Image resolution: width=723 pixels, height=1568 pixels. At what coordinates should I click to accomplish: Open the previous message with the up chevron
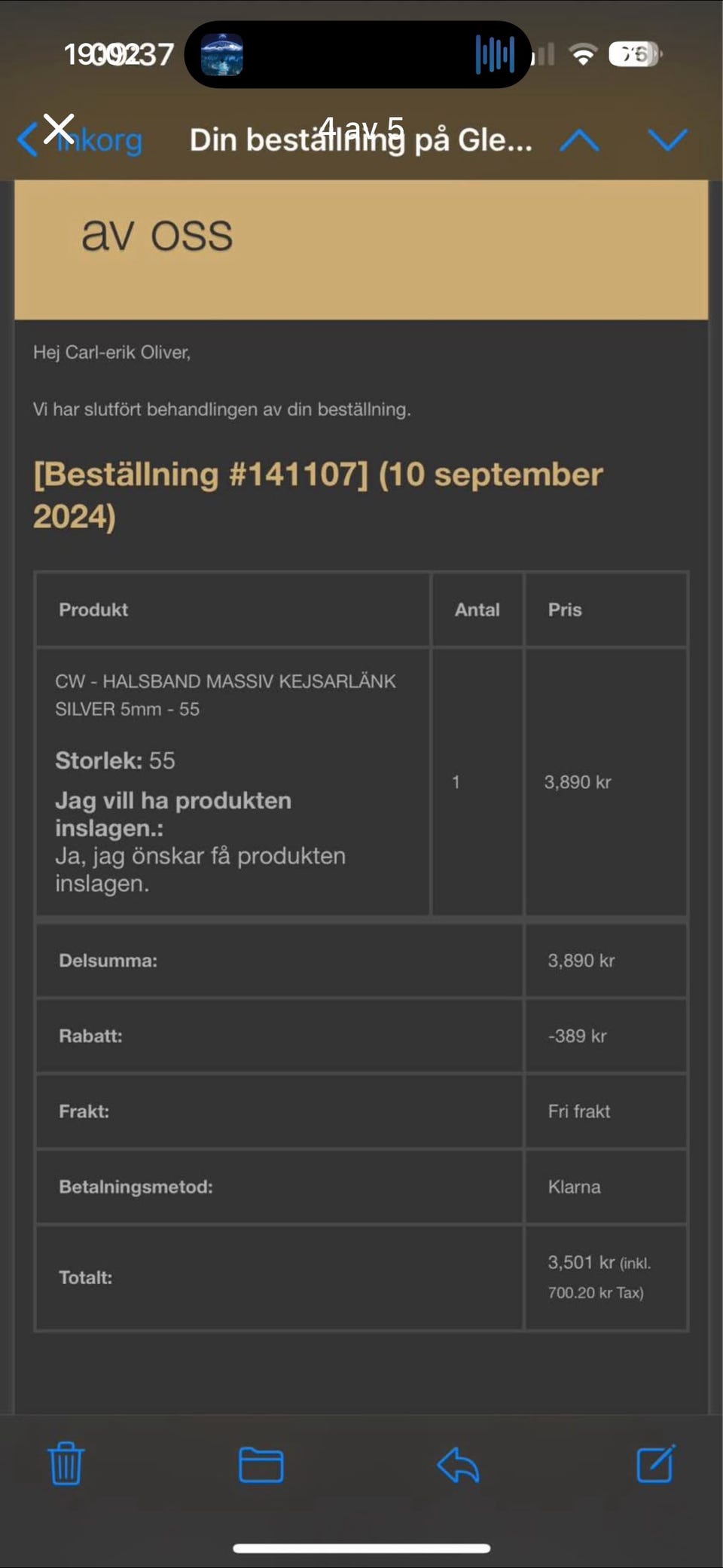coord(578,139)
